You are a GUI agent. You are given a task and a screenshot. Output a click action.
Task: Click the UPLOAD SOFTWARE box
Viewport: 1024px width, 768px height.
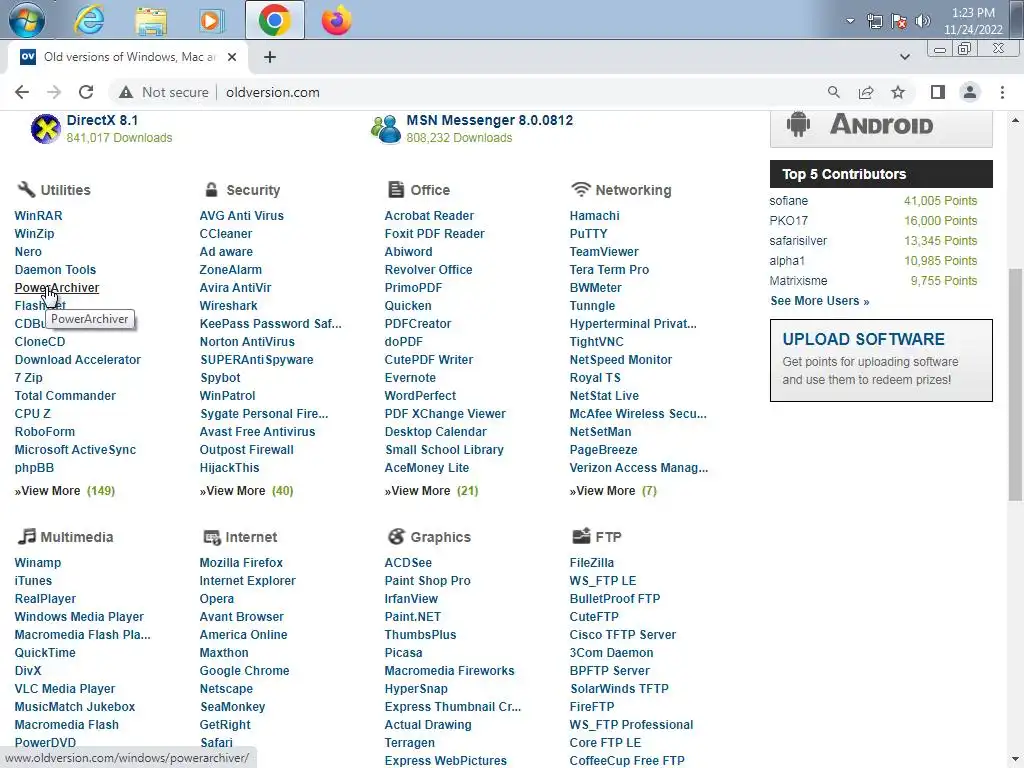pos(881,360)
